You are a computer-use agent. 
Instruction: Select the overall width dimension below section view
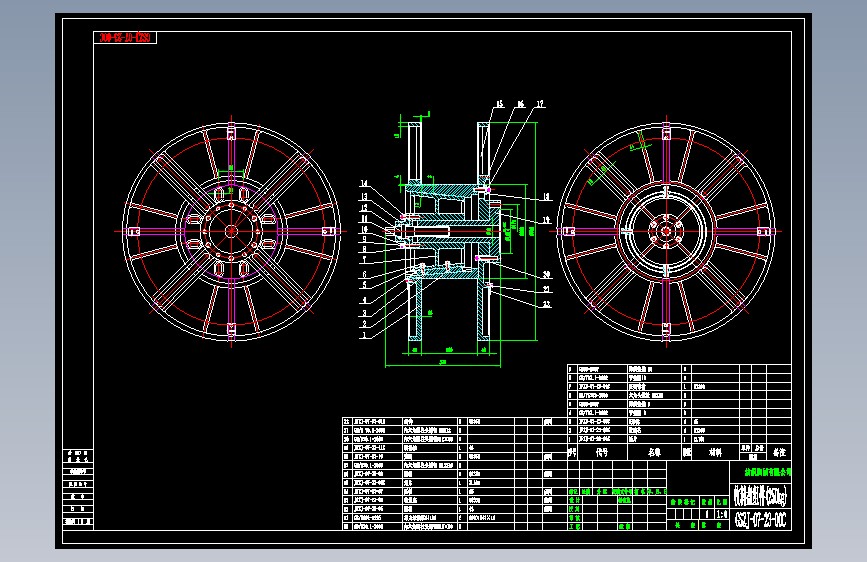(442, 362)
